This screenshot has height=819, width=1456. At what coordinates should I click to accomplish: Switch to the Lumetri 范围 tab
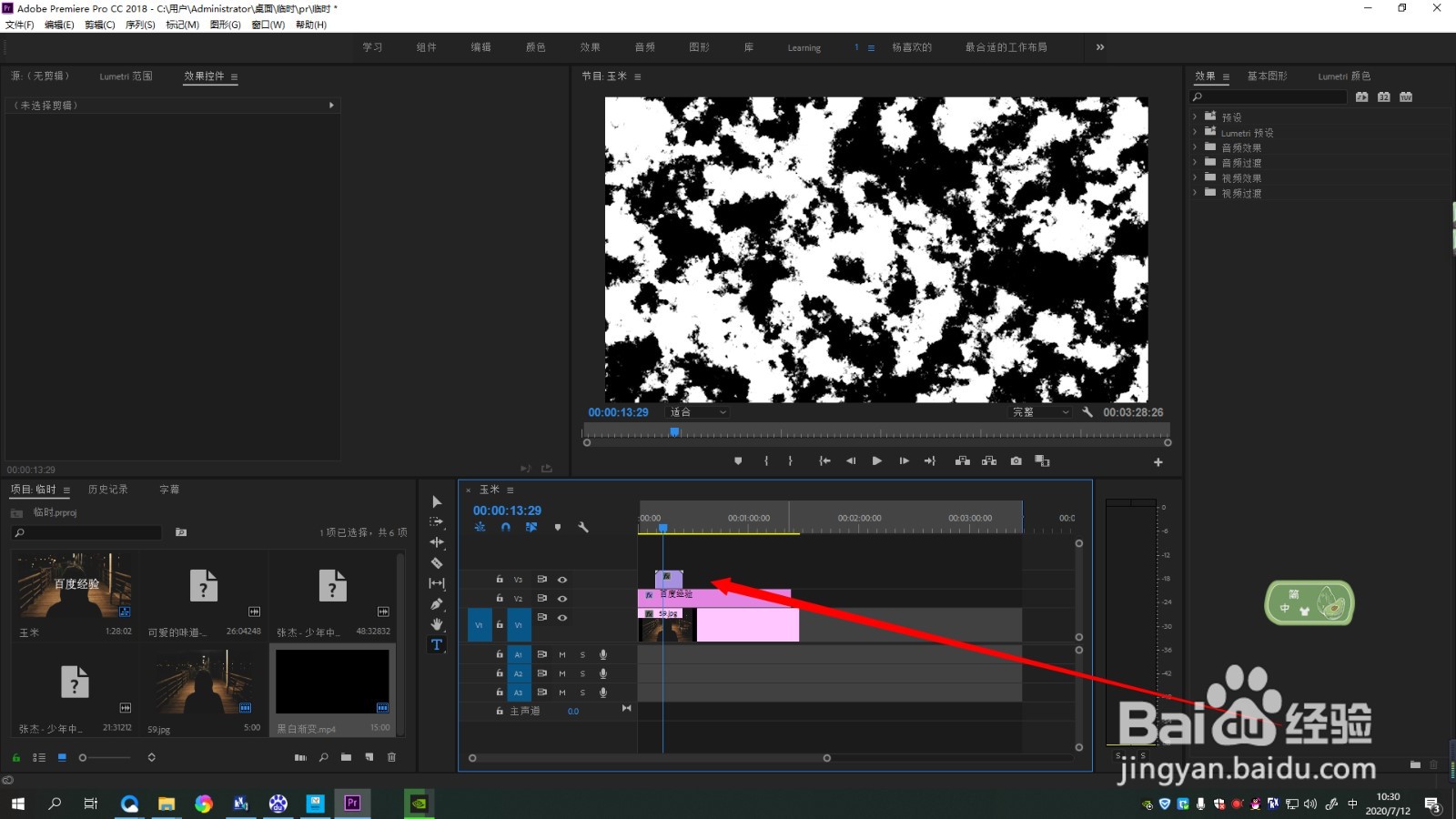(x=126, y=76)
